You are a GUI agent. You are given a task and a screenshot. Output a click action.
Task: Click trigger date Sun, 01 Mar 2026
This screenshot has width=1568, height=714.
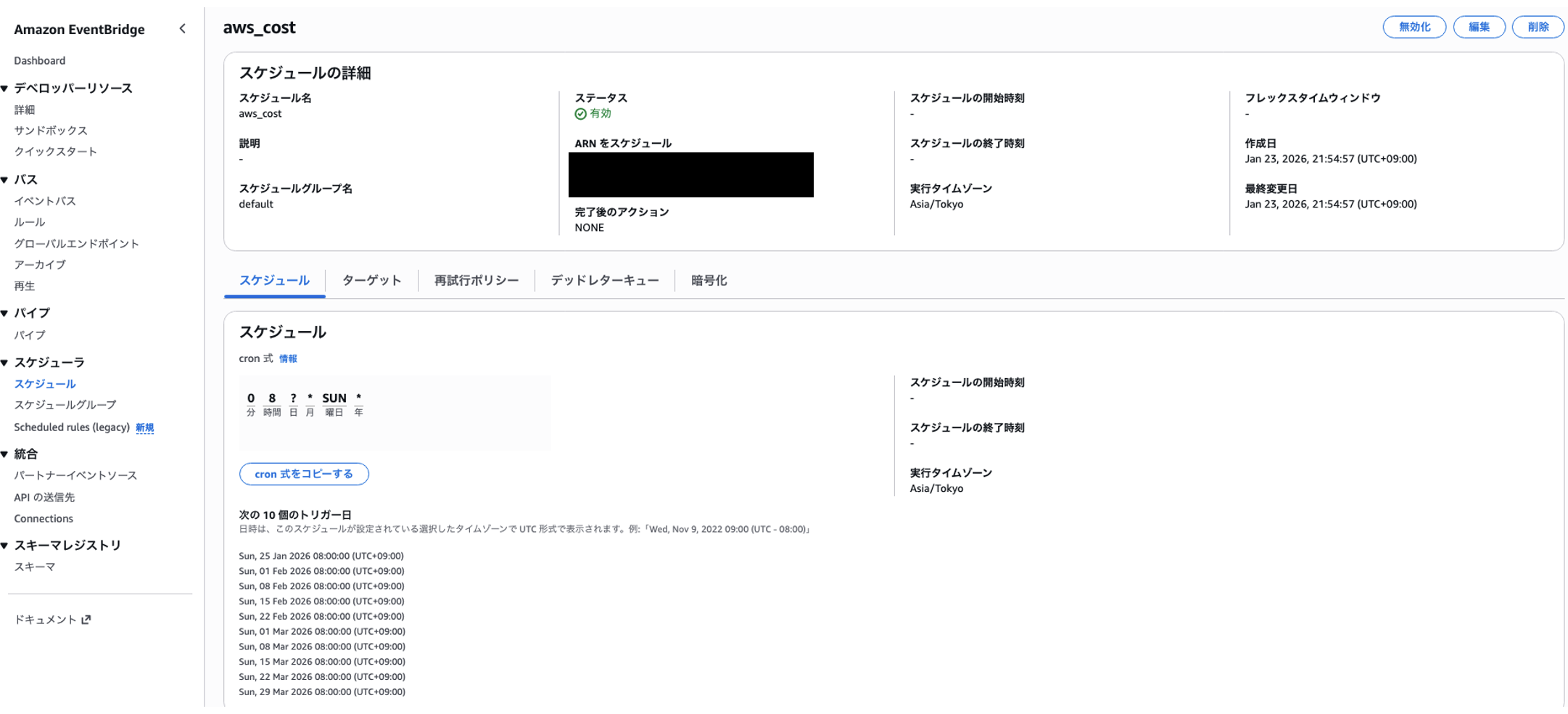point(322,632)
